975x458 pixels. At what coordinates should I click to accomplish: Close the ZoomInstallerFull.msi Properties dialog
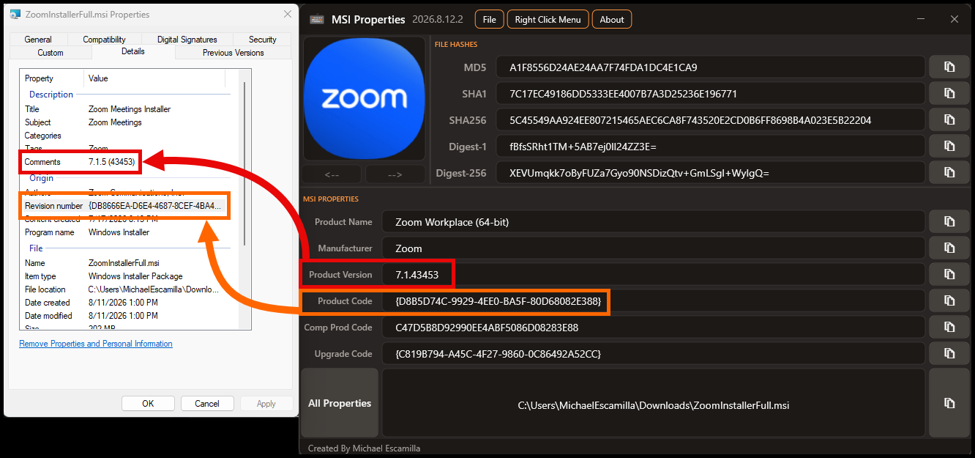tap(287, 14)
